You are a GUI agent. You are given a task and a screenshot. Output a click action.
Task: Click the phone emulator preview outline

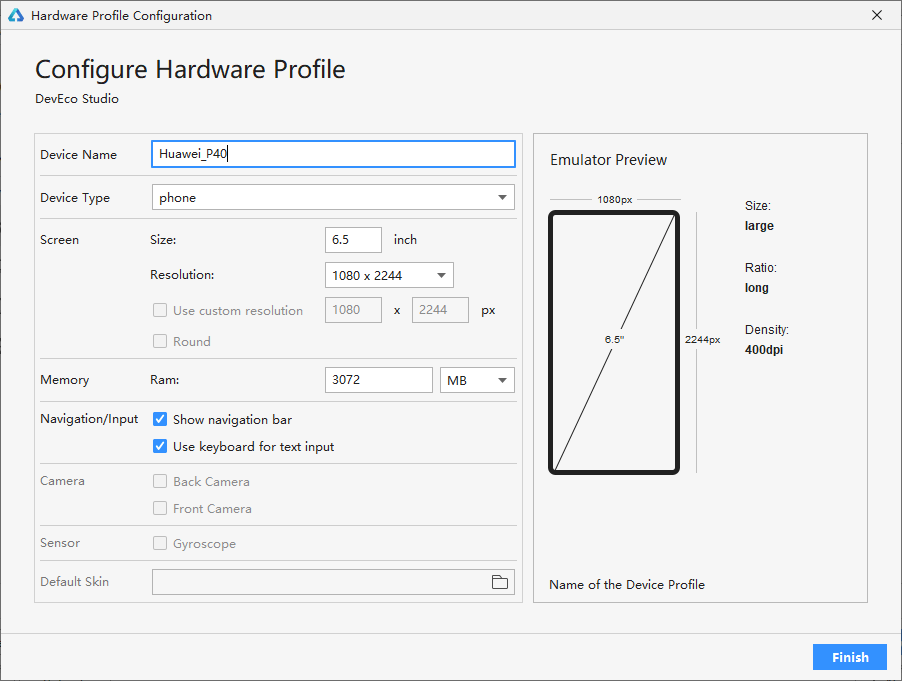pyautogui.click(x=614, y=341)
